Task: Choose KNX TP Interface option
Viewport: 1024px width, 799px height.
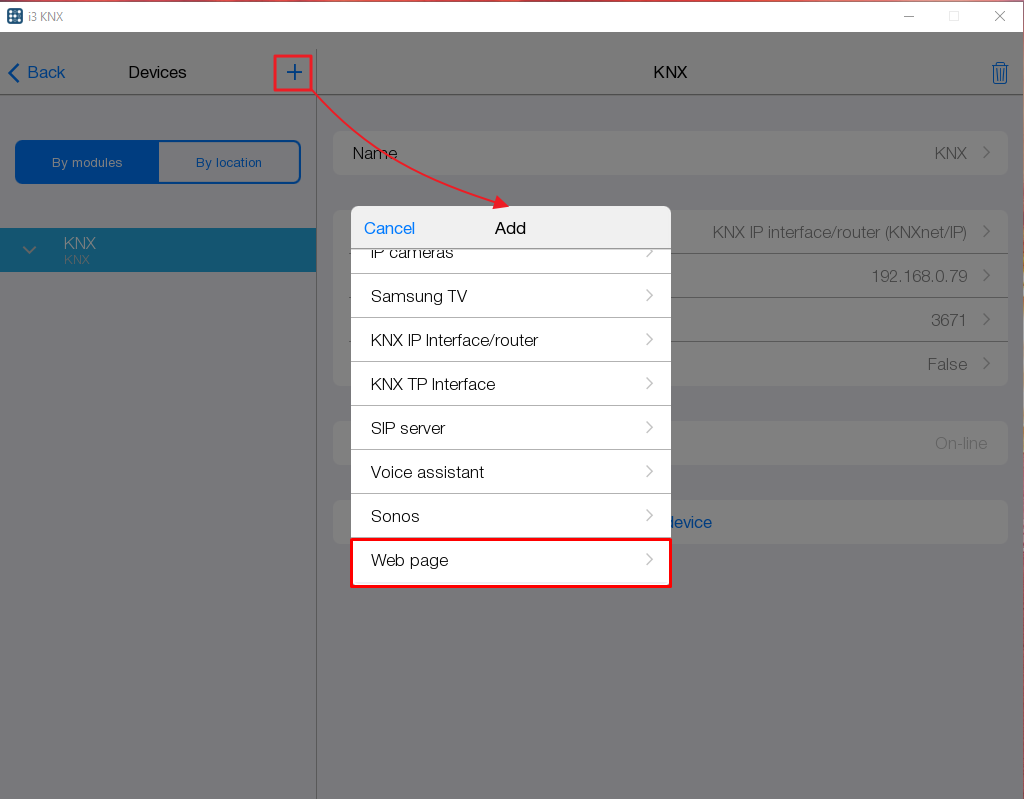Action: (x=510, y=384)
